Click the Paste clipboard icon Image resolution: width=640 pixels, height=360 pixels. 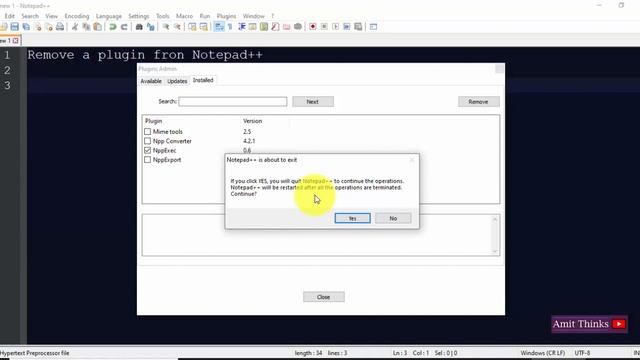tap(98, 27)
